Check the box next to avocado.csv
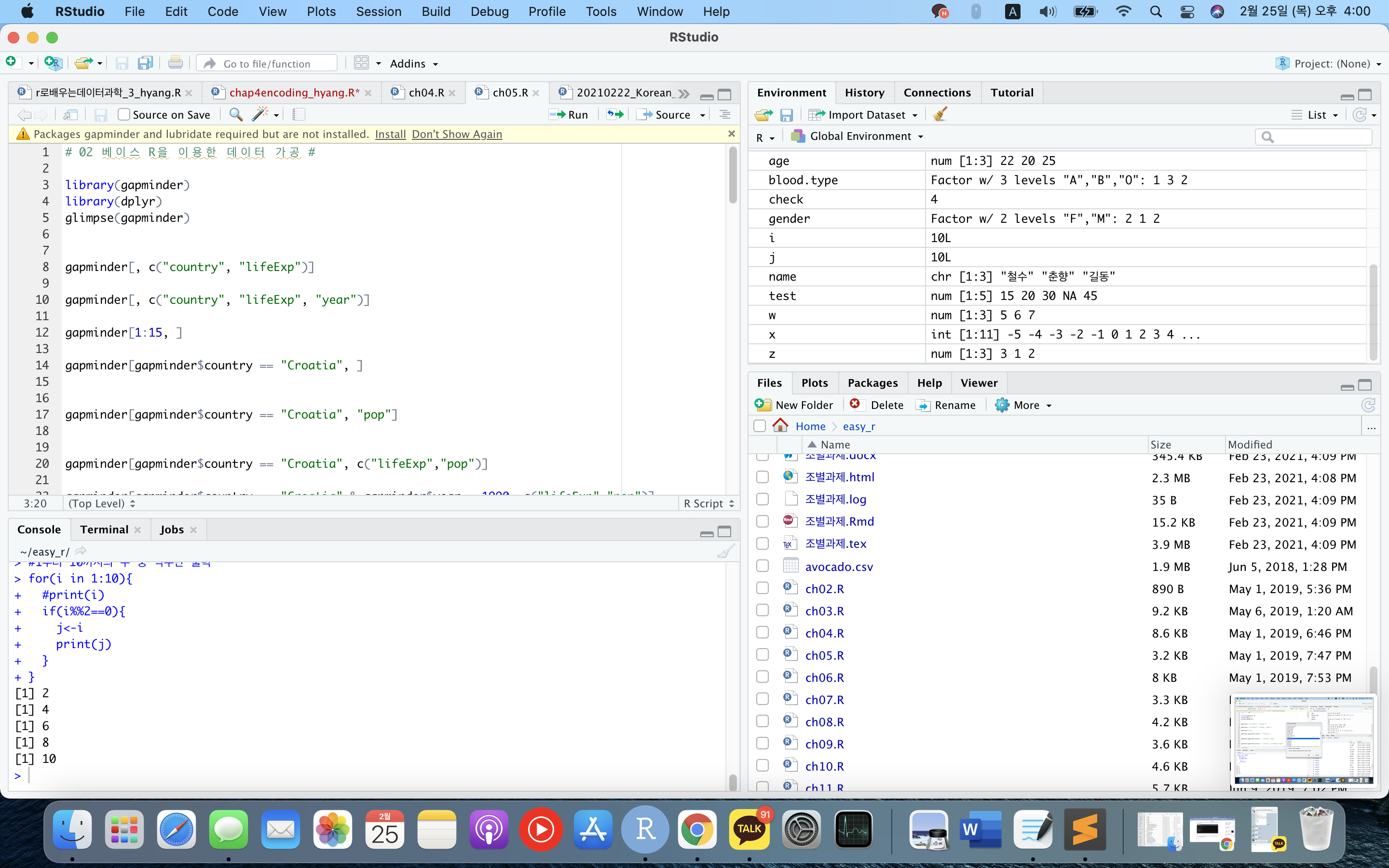 [762, 566]
